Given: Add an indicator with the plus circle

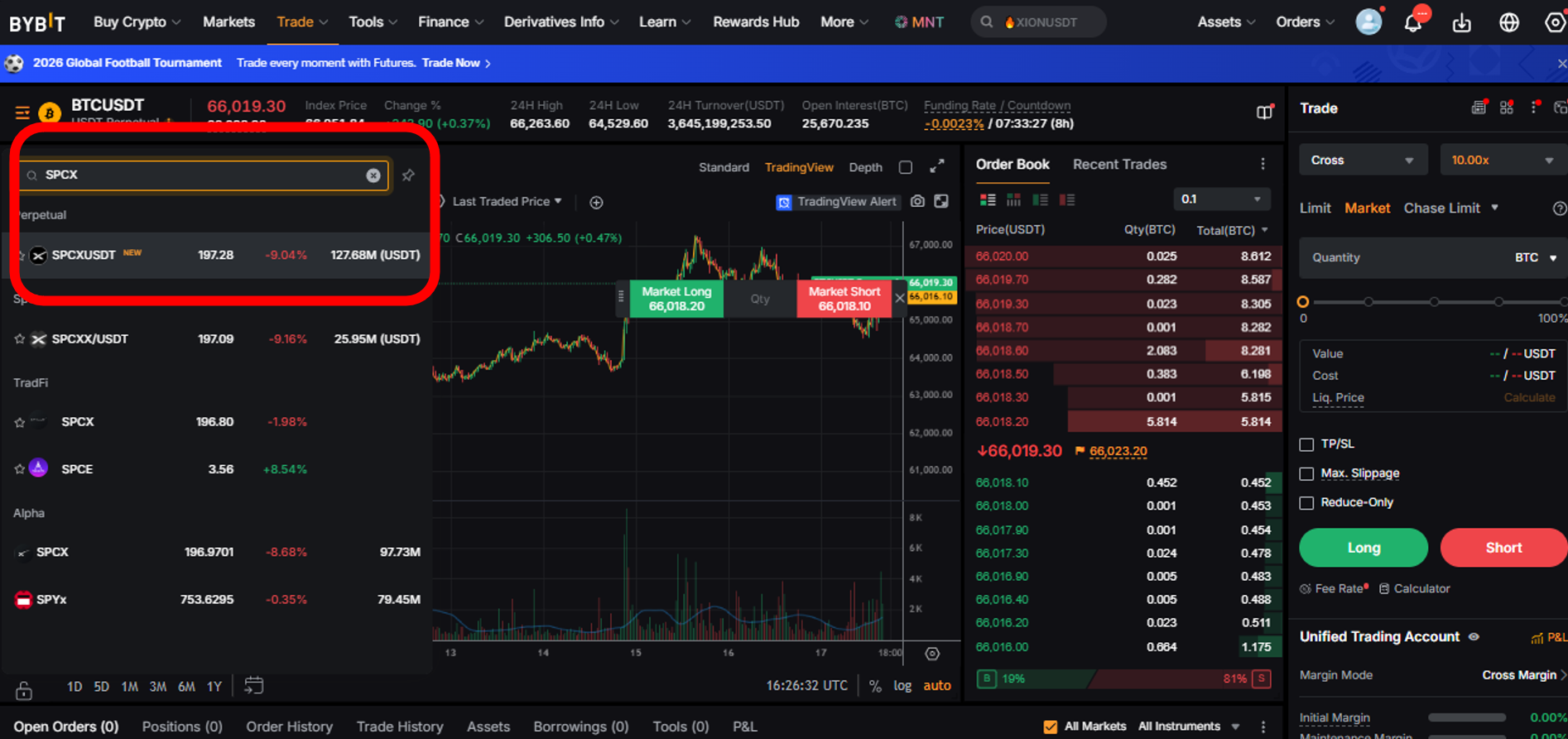Looking at the screenshot, I should [596, 202].
